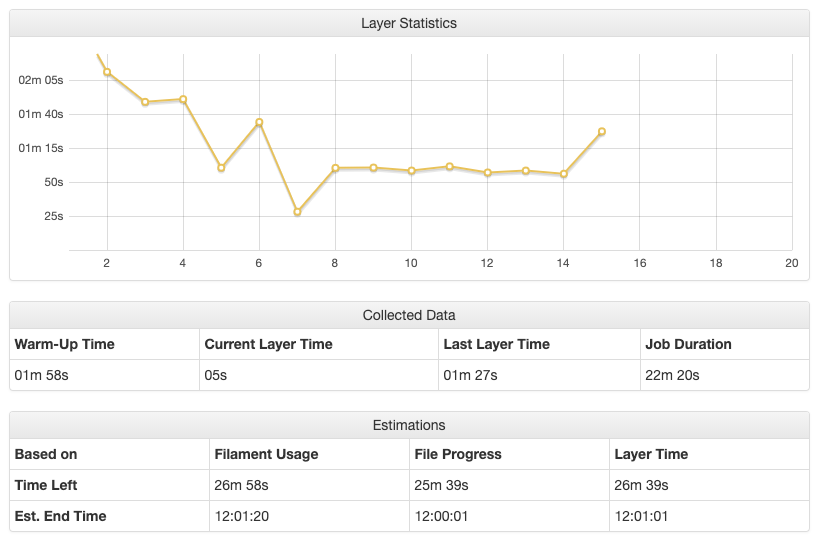Click the Estimations panel header
The width and height of the screenshot is (818, 539).
[409, 425]
